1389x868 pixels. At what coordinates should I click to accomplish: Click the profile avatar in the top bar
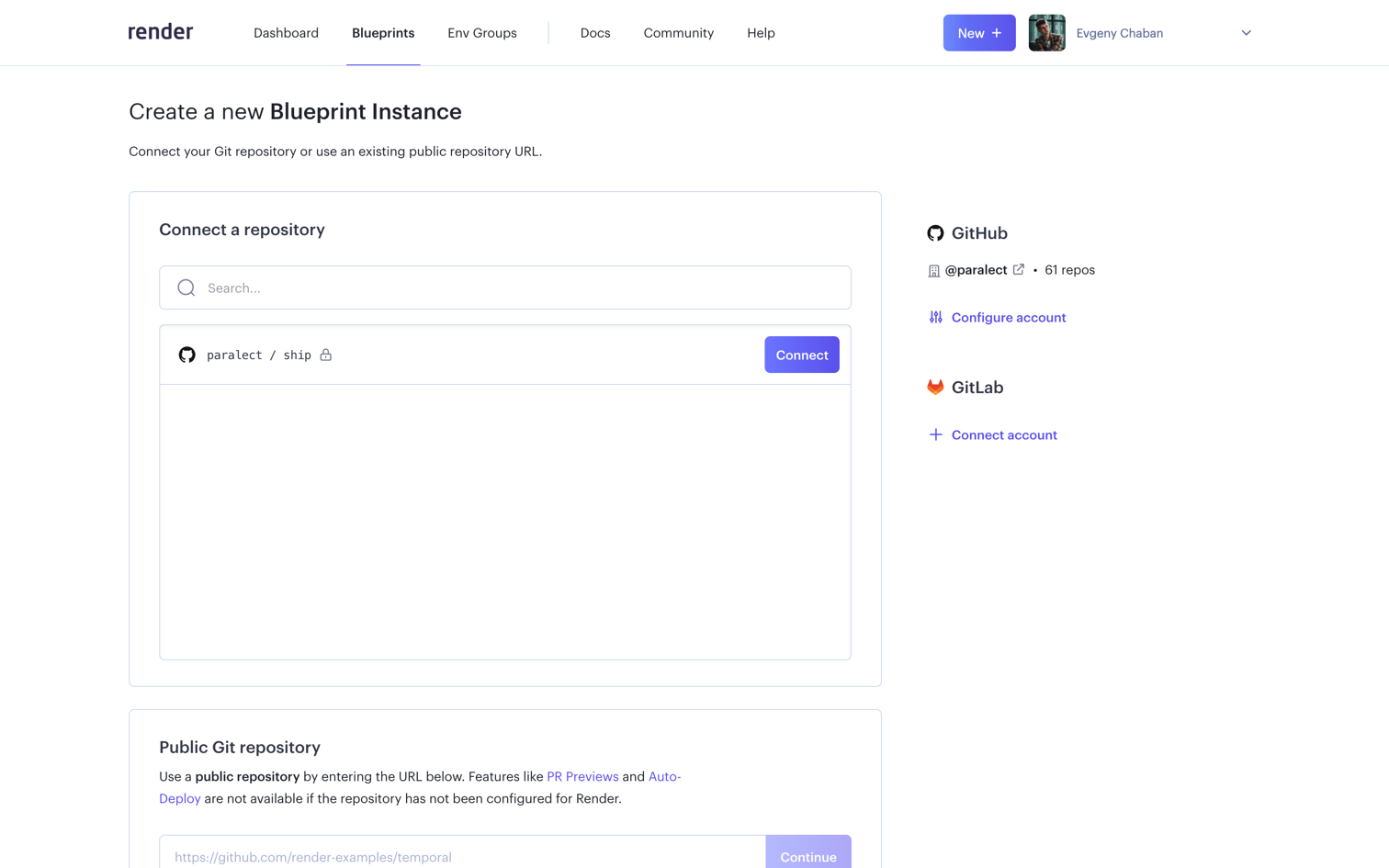pos(1046,32)
